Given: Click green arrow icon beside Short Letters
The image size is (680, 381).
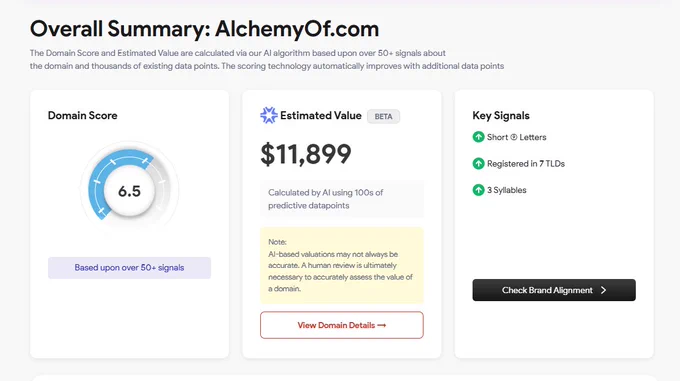Looking at the screenshot, I should tap(478, 137).
